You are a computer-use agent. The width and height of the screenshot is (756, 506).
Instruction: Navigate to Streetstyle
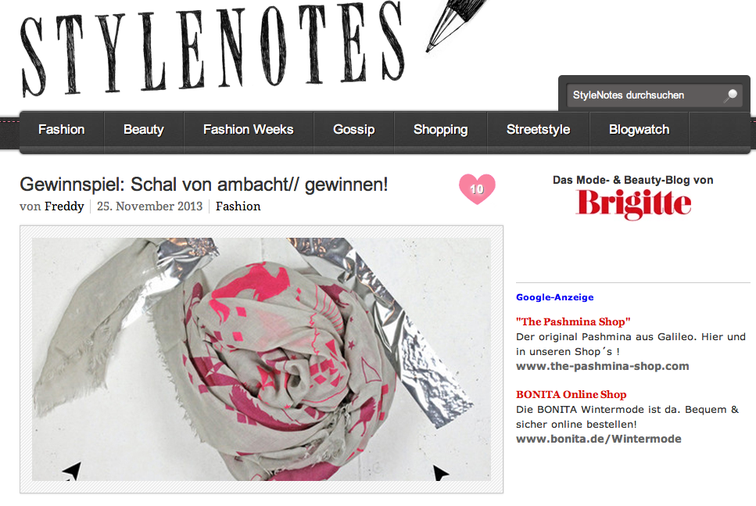(538, 130)
